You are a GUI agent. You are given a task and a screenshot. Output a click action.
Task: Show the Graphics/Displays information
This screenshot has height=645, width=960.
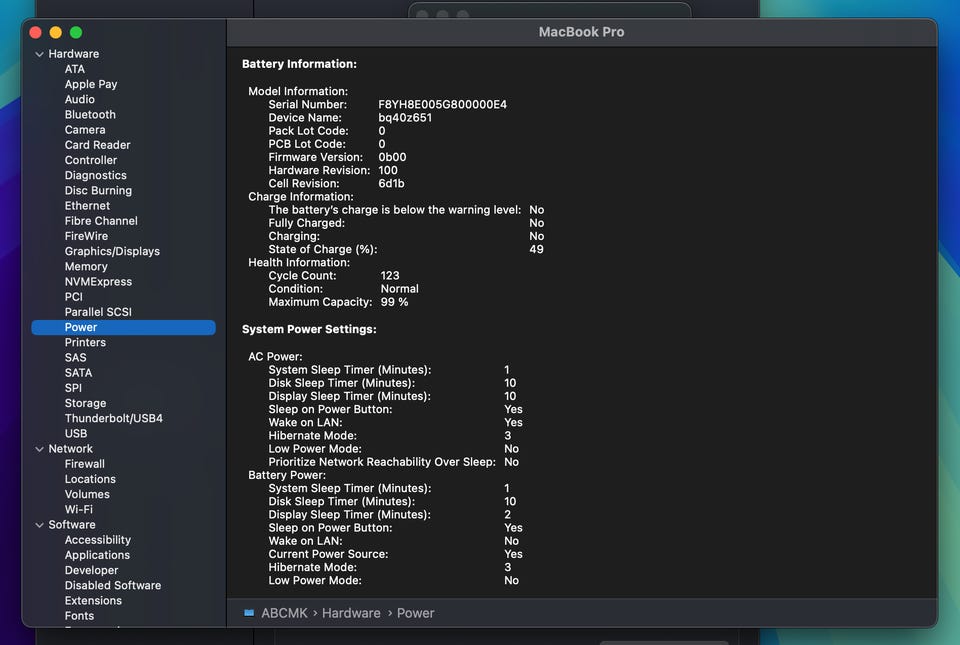point(112,251)
